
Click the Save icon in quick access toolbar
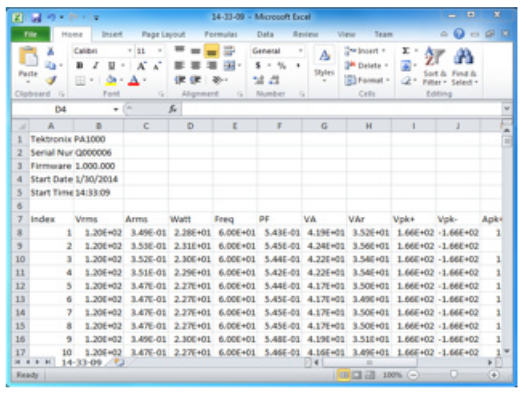pos(36,17)
